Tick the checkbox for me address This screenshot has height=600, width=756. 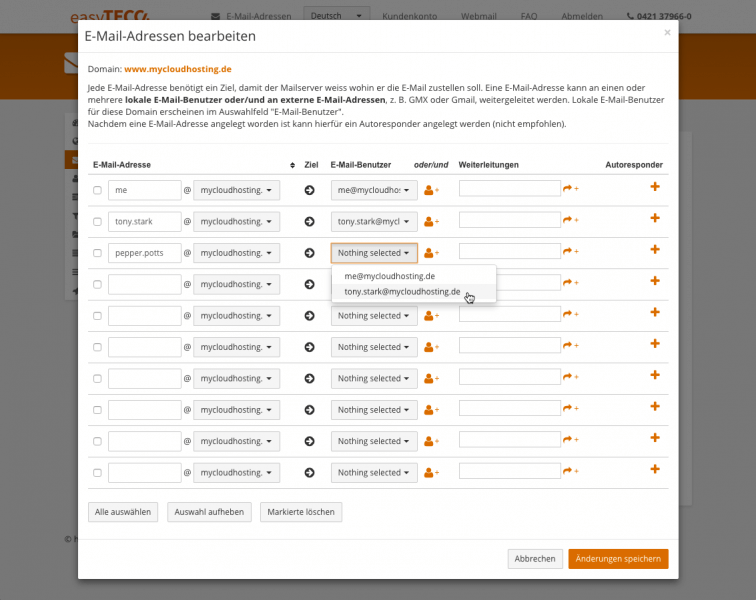[97, 190]
